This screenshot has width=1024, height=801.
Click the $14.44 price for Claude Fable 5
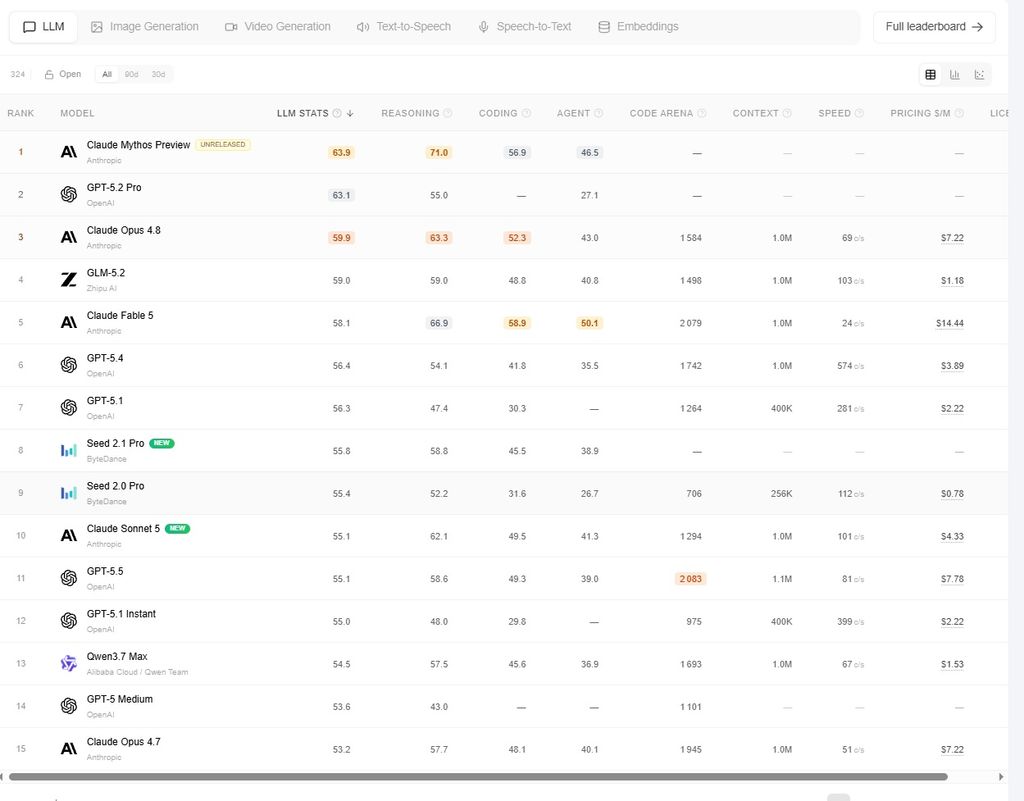click(x=950, y=323)
